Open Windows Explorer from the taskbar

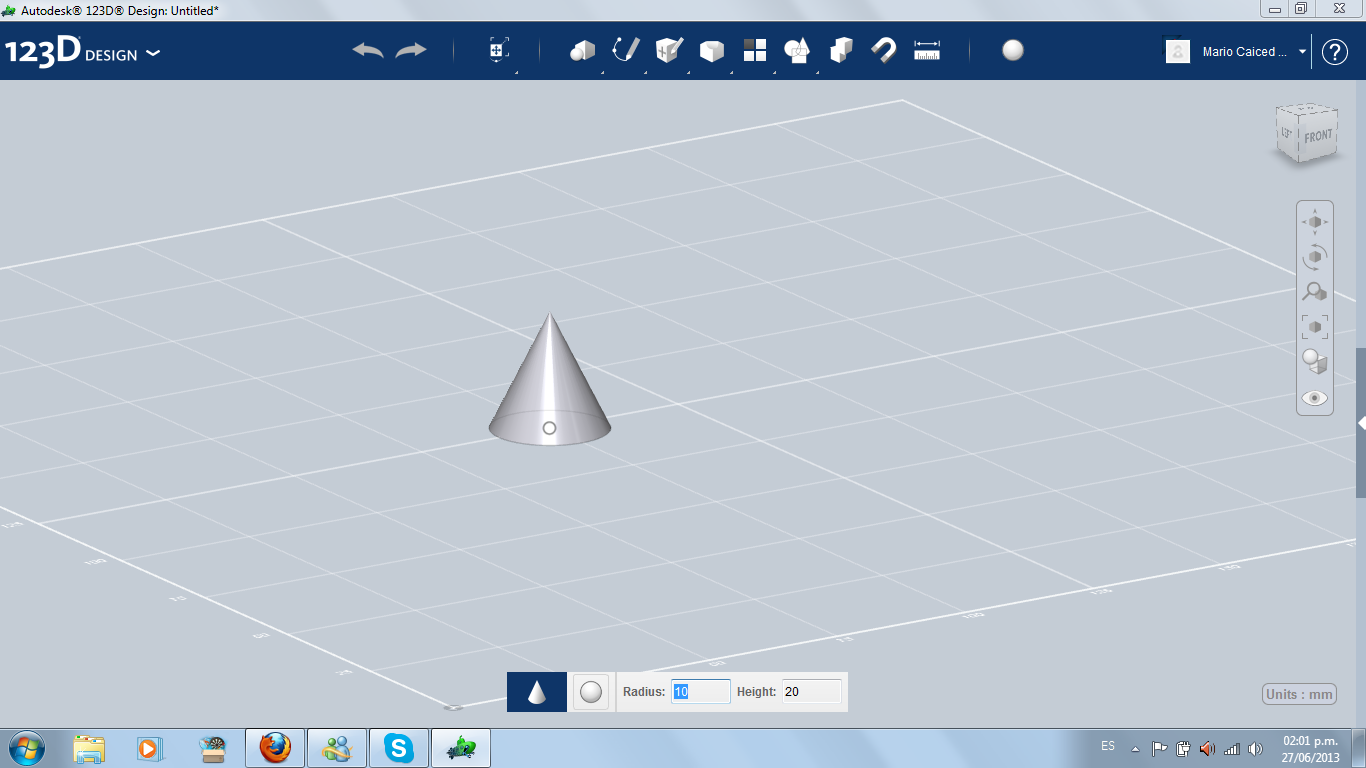coord(89,748)
